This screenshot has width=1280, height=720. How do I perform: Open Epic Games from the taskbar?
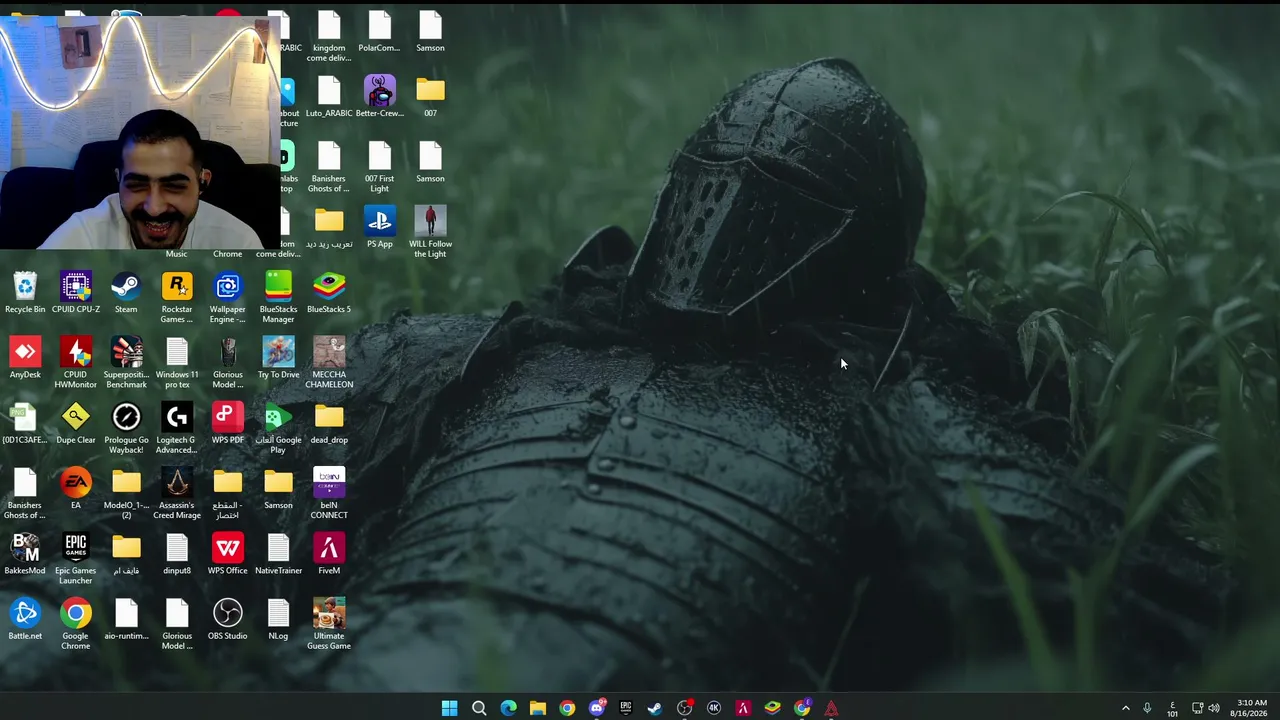626,708
